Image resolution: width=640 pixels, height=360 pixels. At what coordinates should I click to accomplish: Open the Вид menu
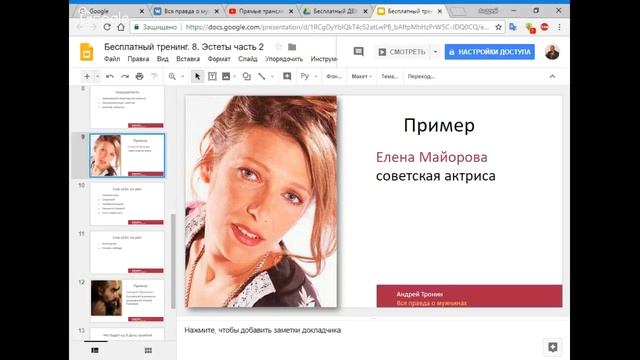[x=162, y=59]
